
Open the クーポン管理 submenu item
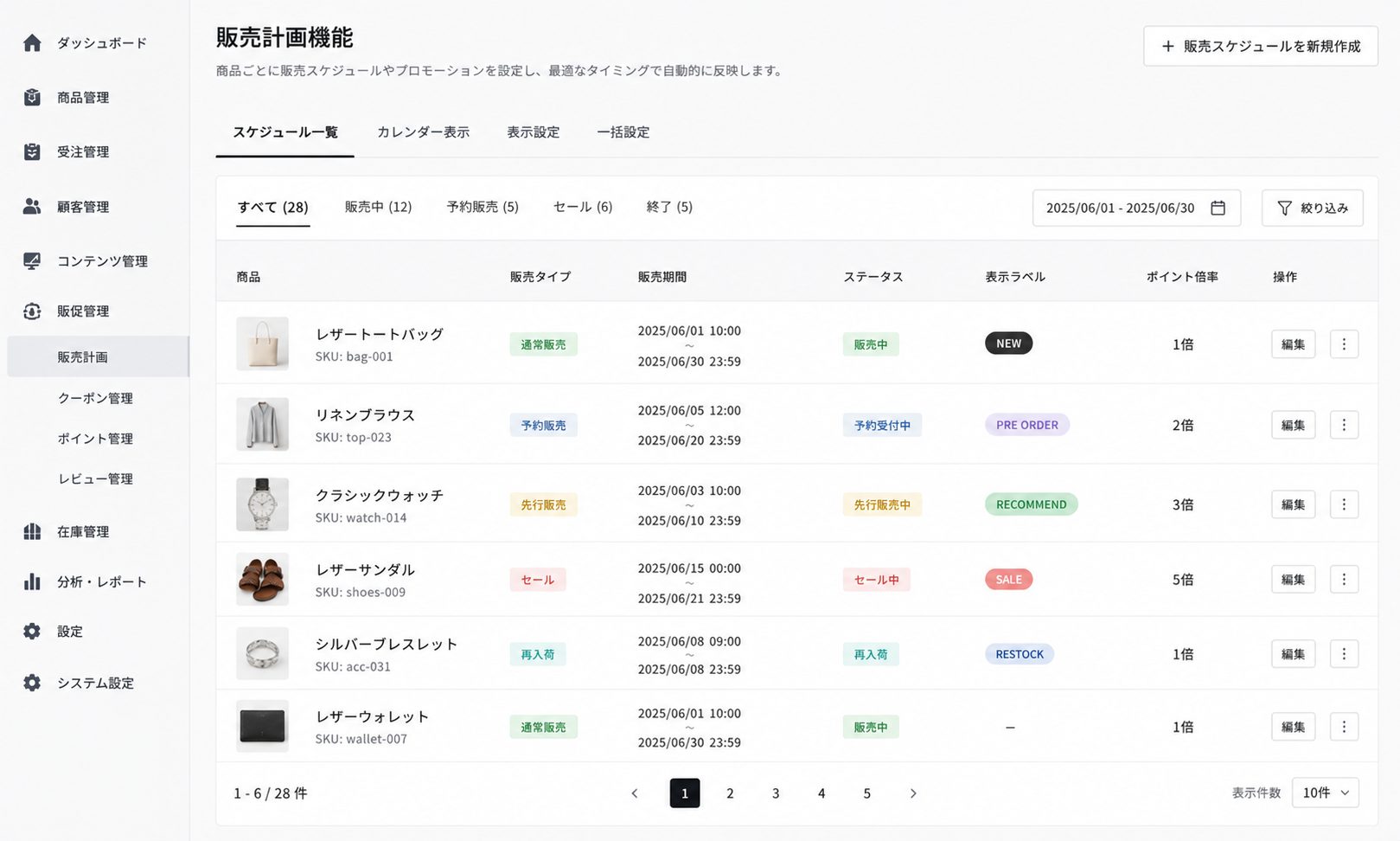point(95,398)
